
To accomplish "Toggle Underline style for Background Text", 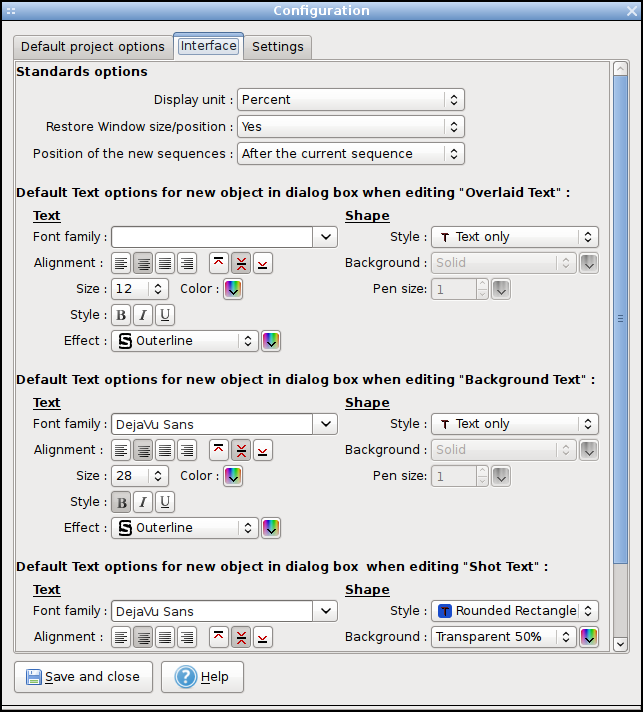I will [x=165, y=502].
